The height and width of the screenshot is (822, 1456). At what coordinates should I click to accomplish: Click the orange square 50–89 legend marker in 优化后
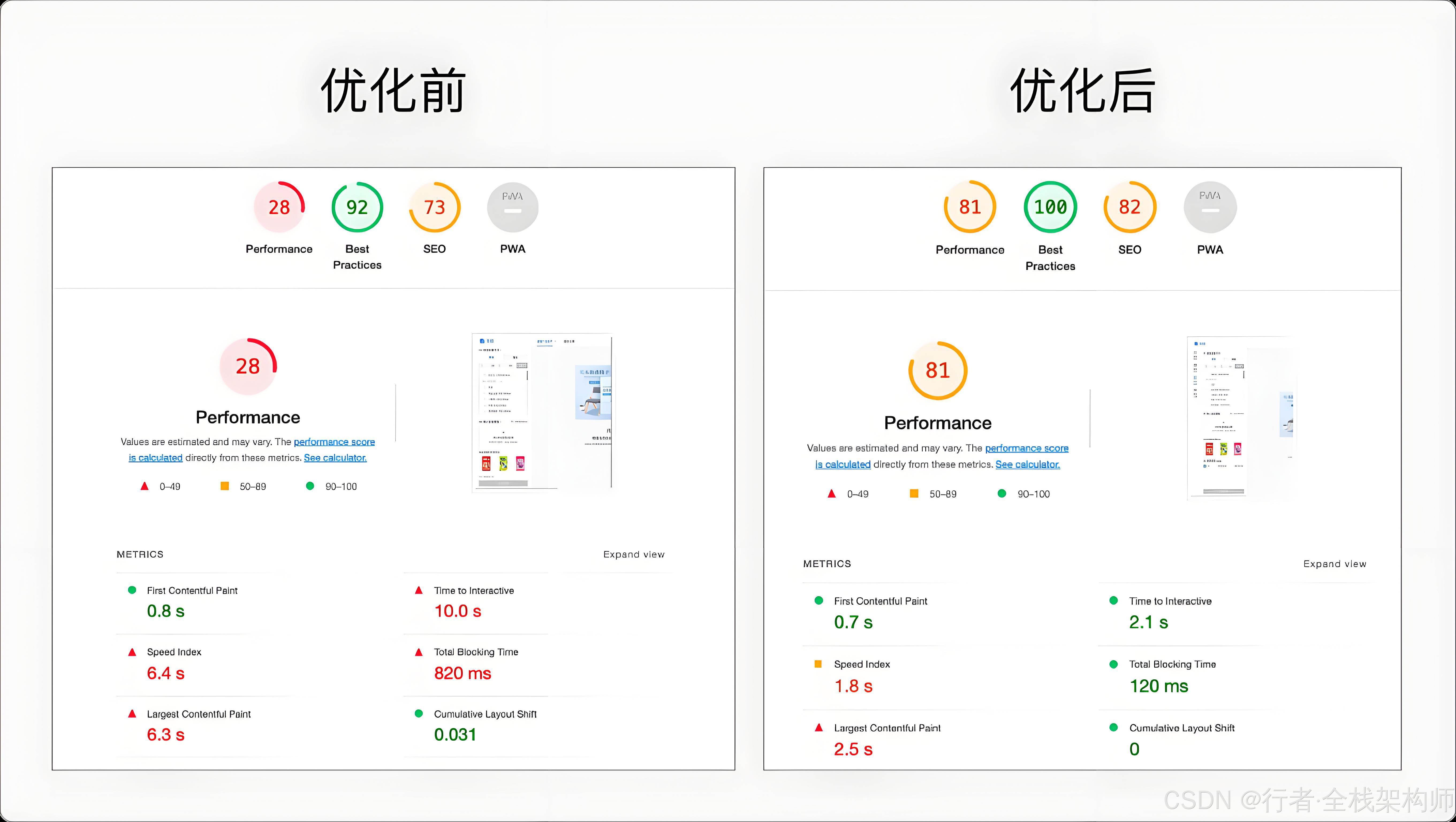(914, 493)
